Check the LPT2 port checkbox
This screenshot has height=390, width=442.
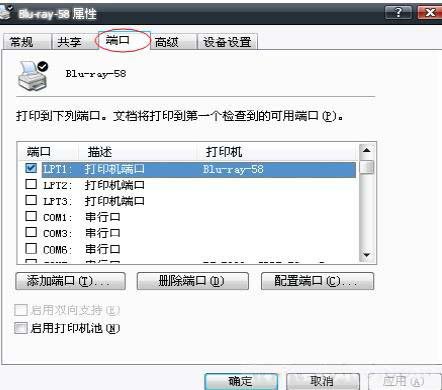click(31, 184)
